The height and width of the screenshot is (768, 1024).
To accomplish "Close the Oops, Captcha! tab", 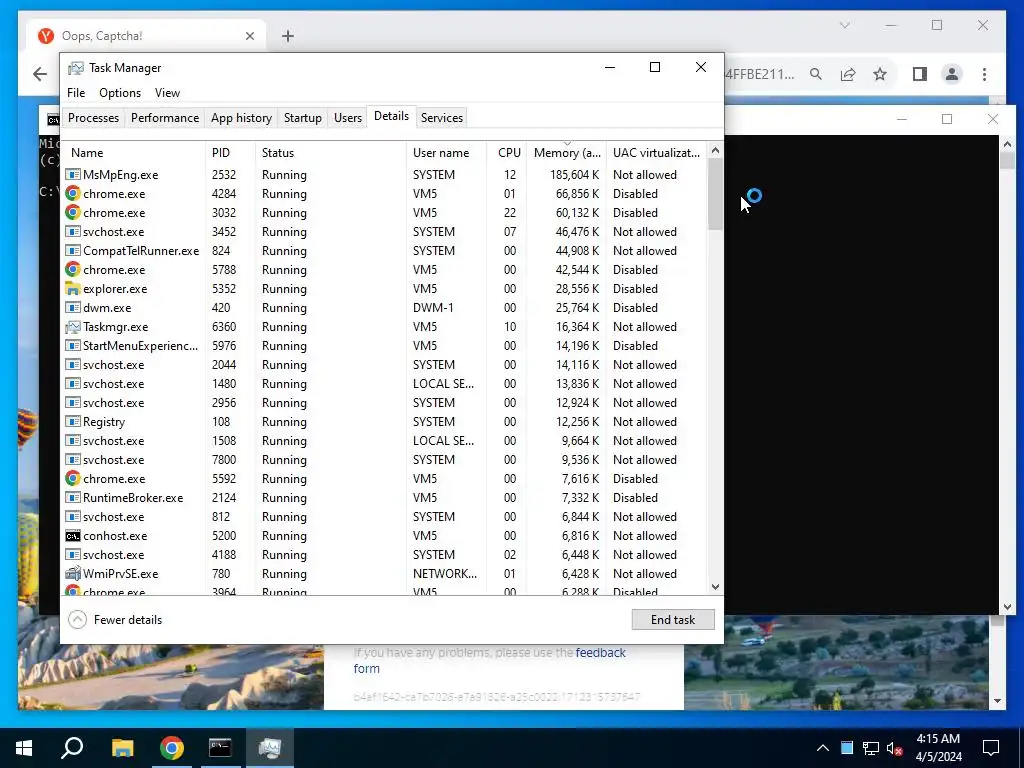I will point(249,36).
